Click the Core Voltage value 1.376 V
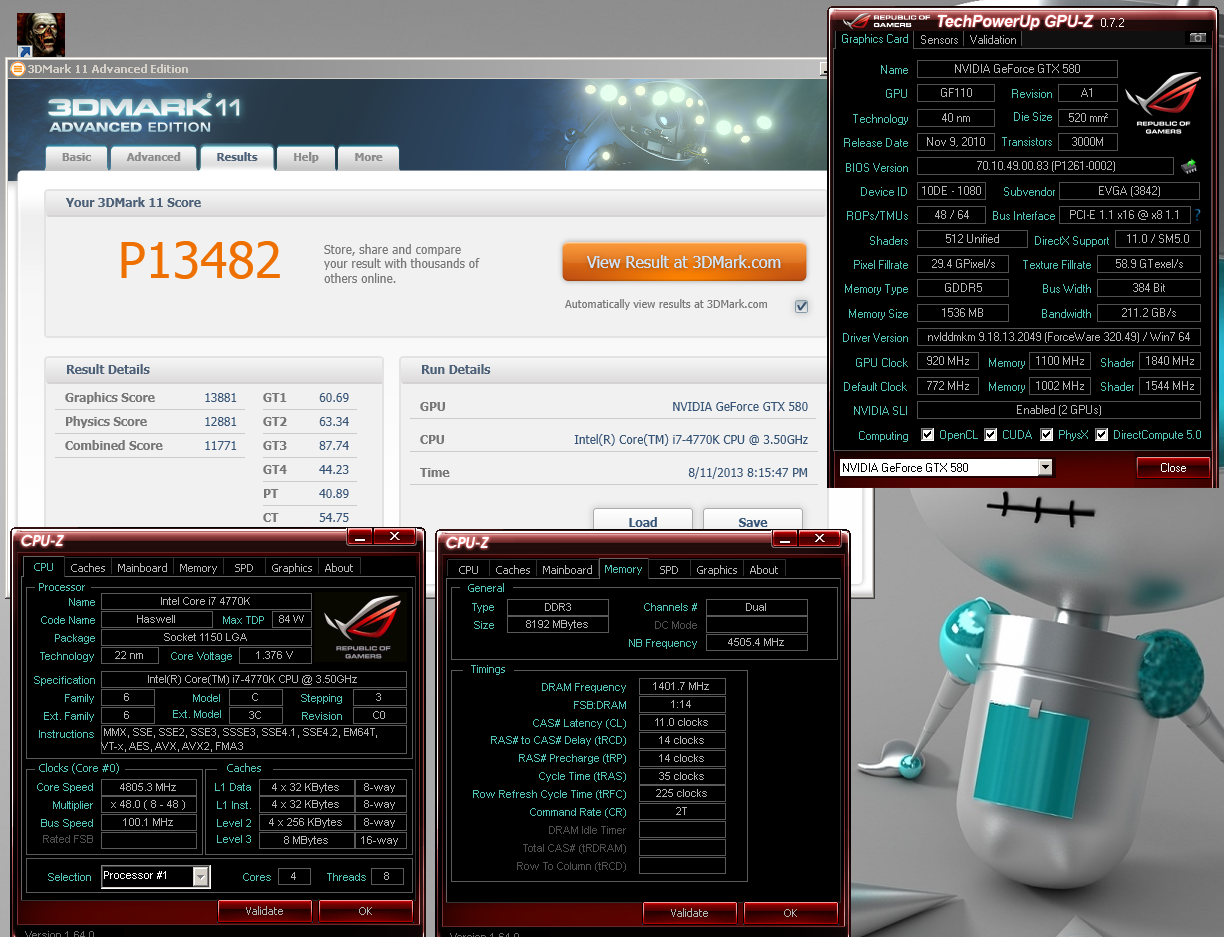The width and height of the screenshot is (1224, 937). (x=275, y=656)
